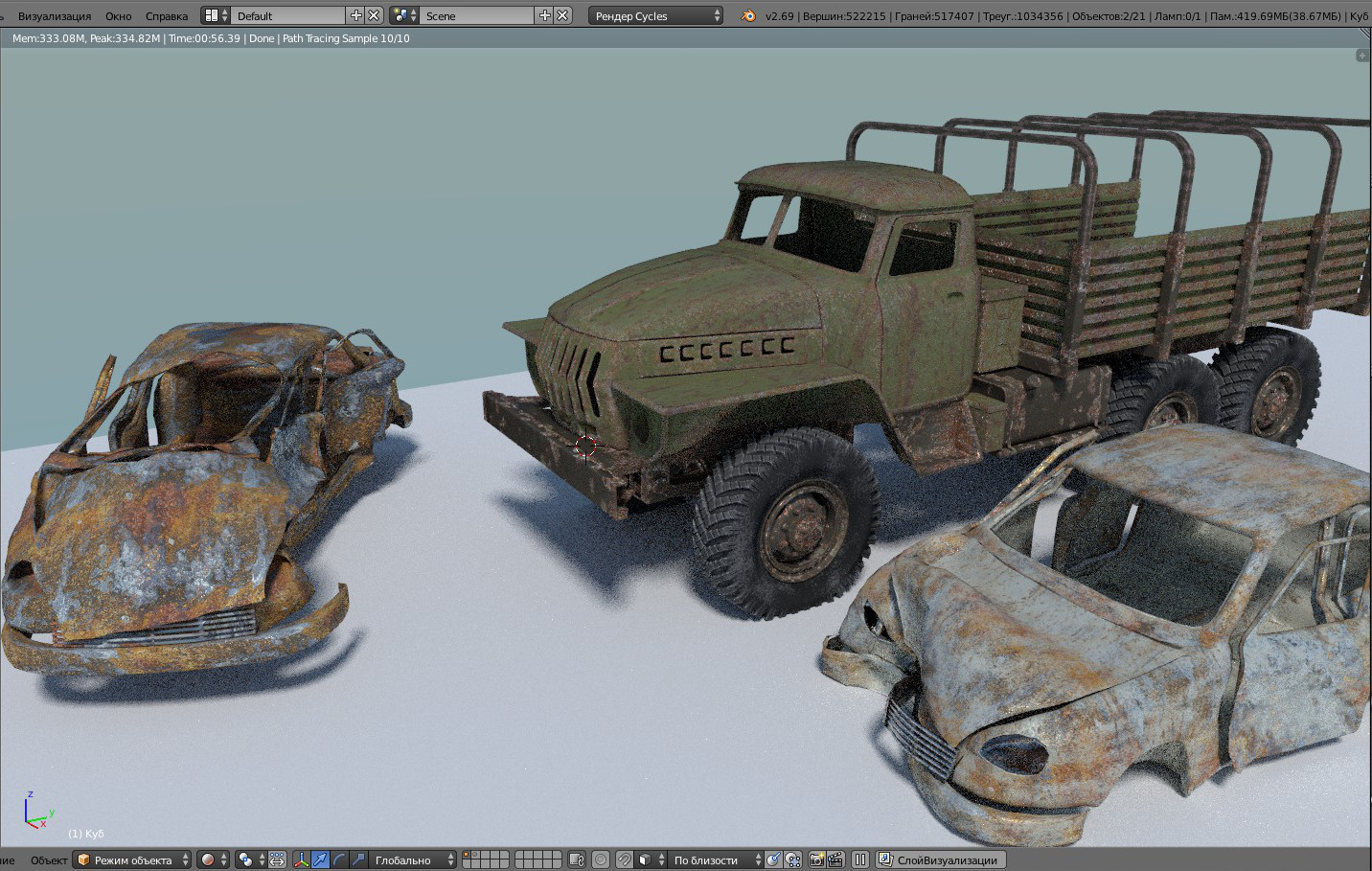This screenshot has width=1372, height=871.
Task: Open the Справка help menu
Action: pos(167,16)
